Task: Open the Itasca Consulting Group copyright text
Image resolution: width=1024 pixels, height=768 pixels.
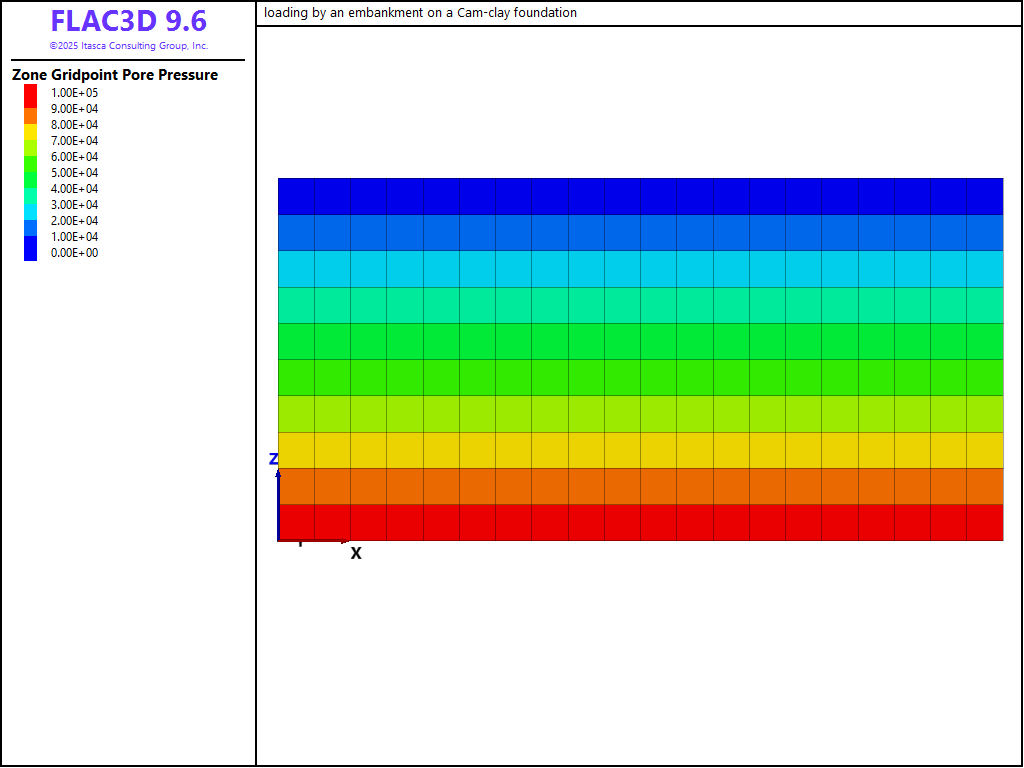Action: pos(128,46)
